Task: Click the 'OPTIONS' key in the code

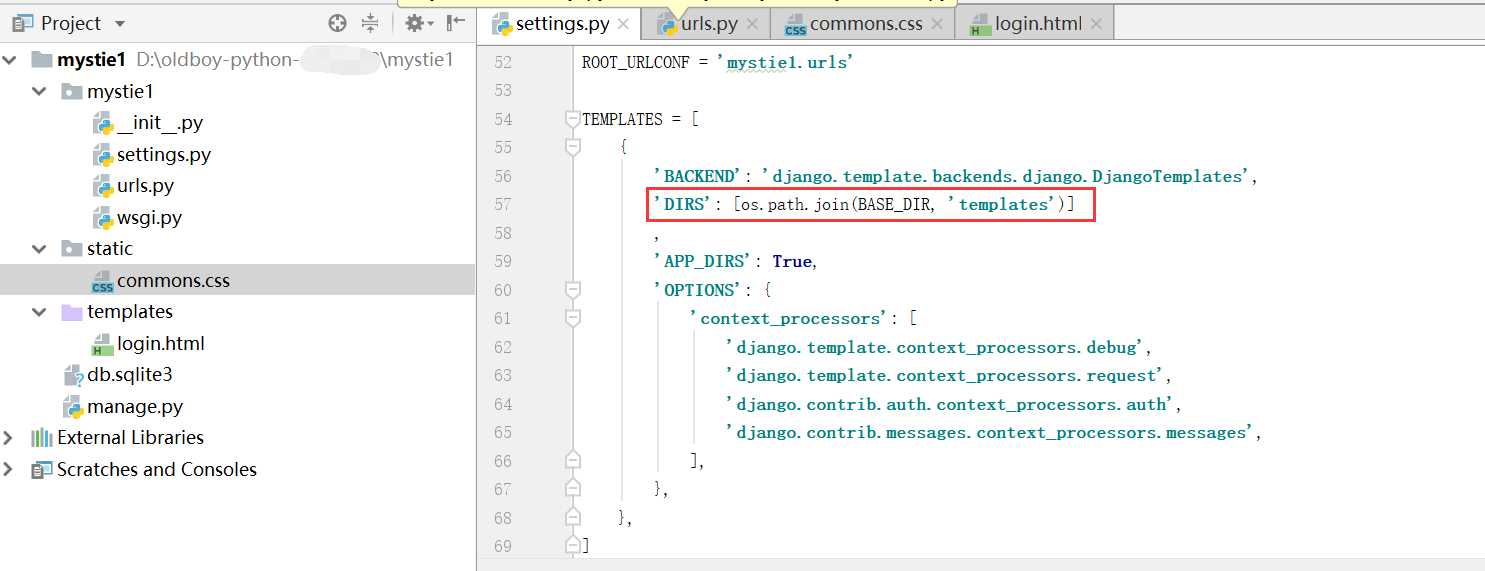Action: (x=698, y=290)
